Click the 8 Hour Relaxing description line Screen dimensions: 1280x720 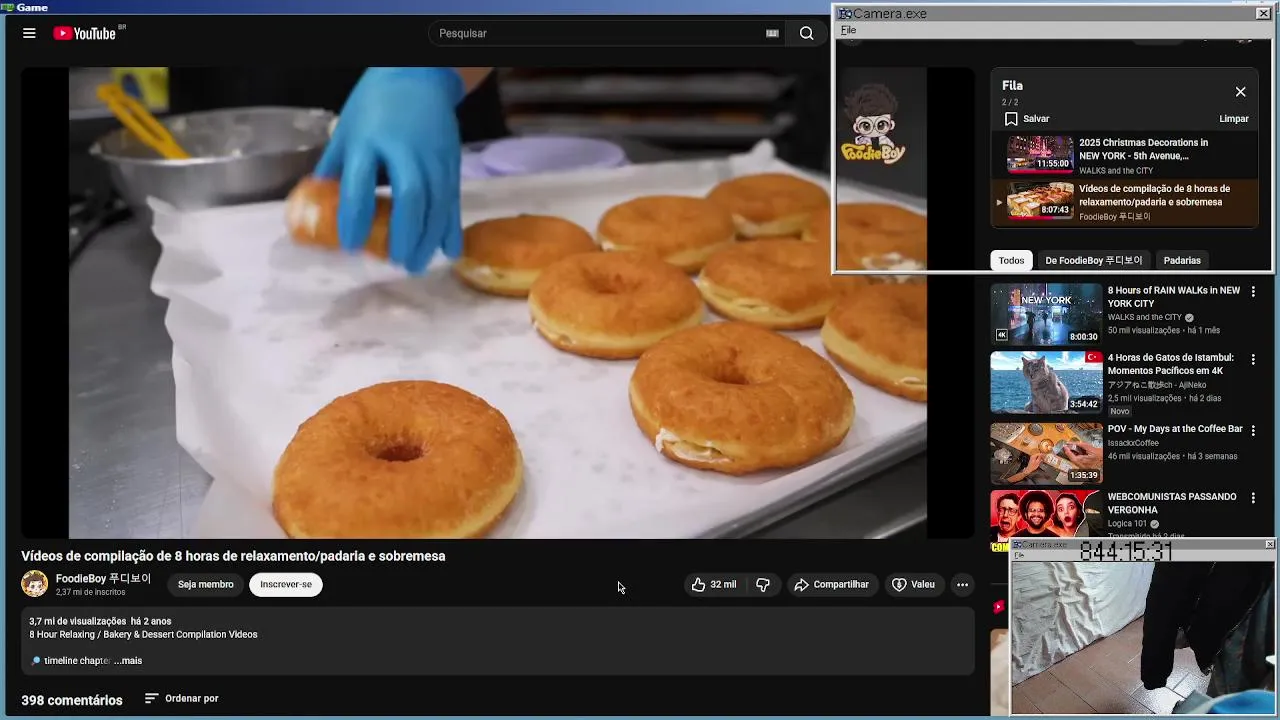(143, 634)
